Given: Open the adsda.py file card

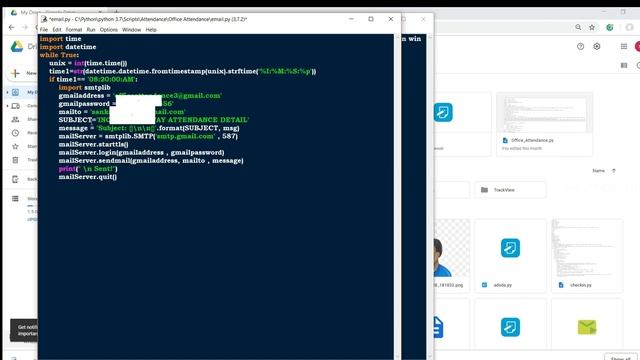Looking at the screenshot, I should (510, 256).
